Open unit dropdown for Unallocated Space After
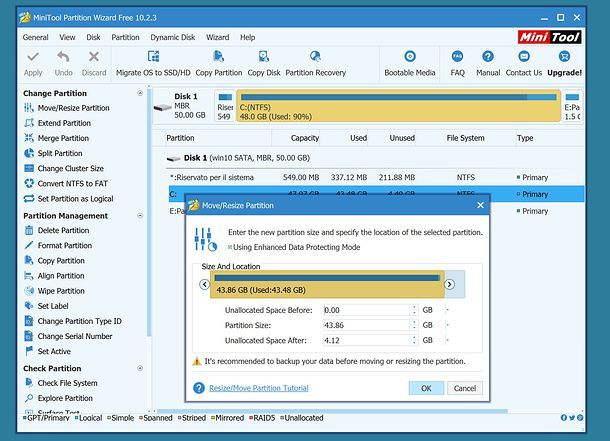Viewport: 610px width, 441px height. 447,341
